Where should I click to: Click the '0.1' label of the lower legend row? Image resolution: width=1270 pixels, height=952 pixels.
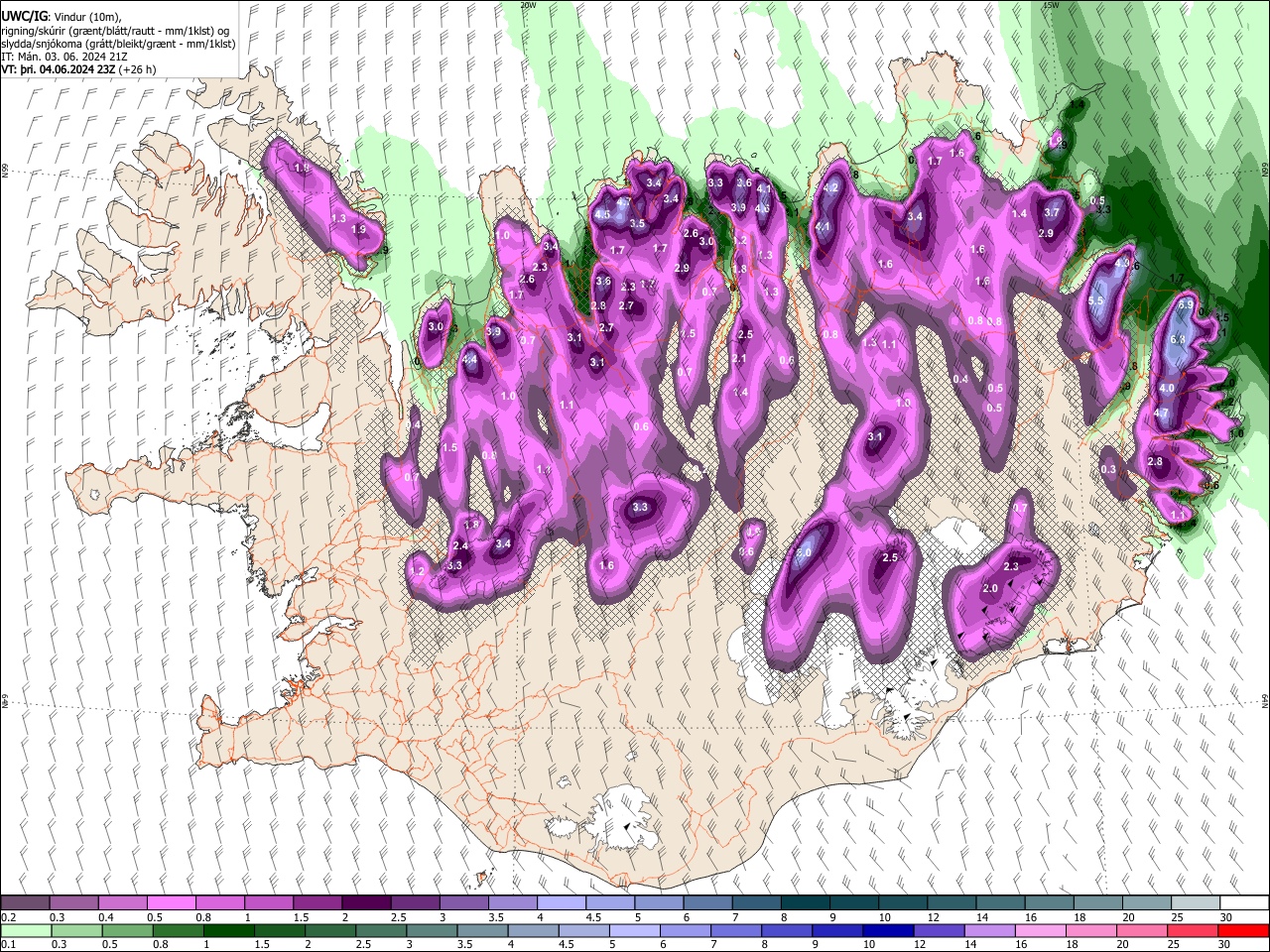pyautogui.click(x=8, y=945)
